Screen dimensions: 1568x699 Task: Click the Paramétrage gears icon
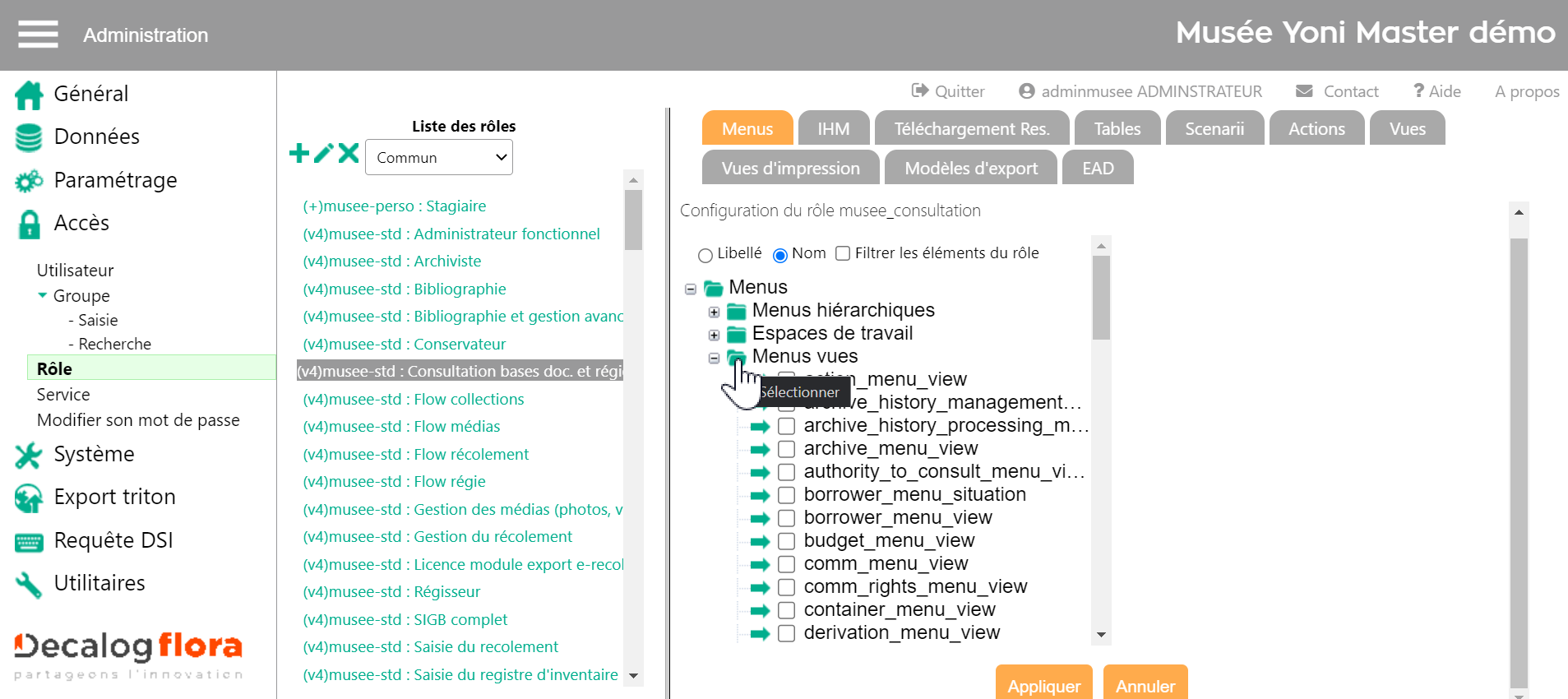point(29,181)
